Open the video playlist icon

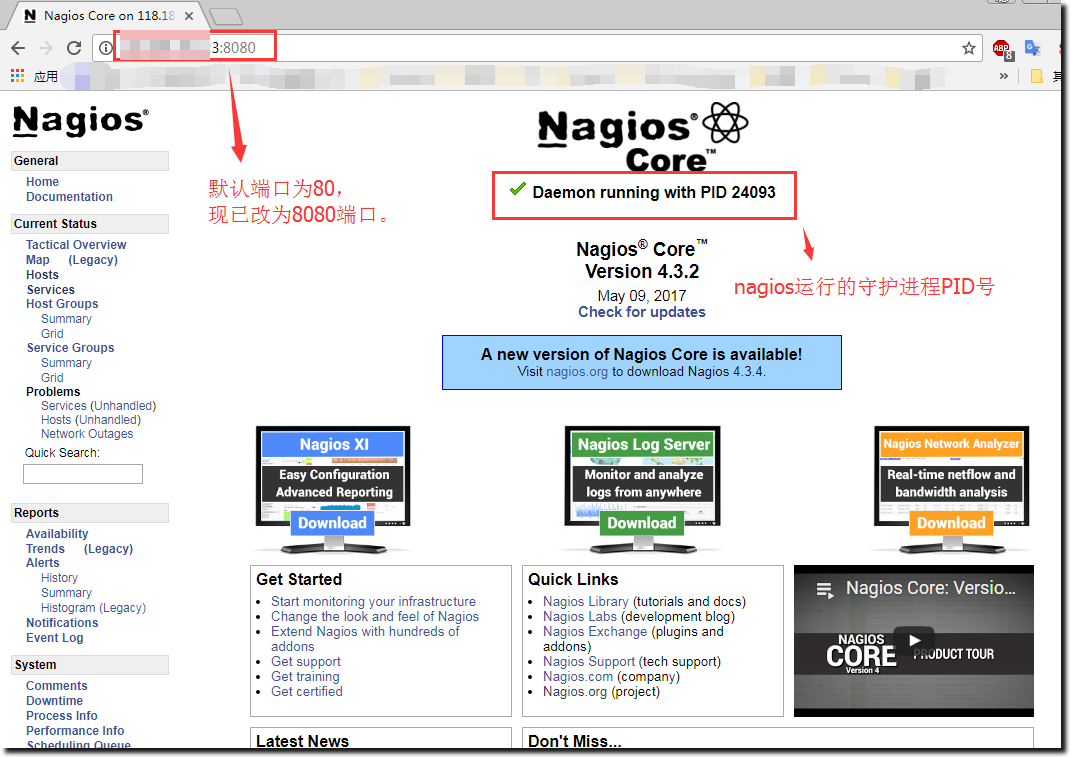(x=825, y=590)
